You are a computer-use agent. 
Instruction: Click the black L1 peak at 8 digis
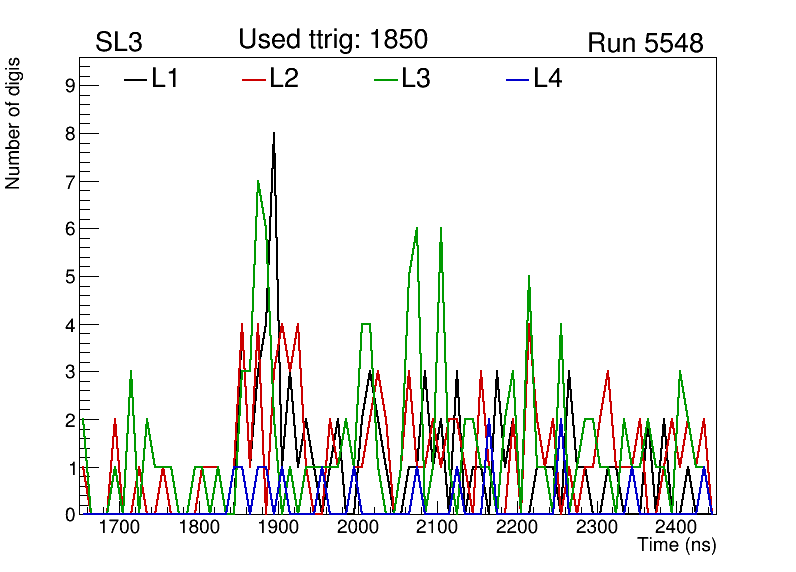coord(274,134)
